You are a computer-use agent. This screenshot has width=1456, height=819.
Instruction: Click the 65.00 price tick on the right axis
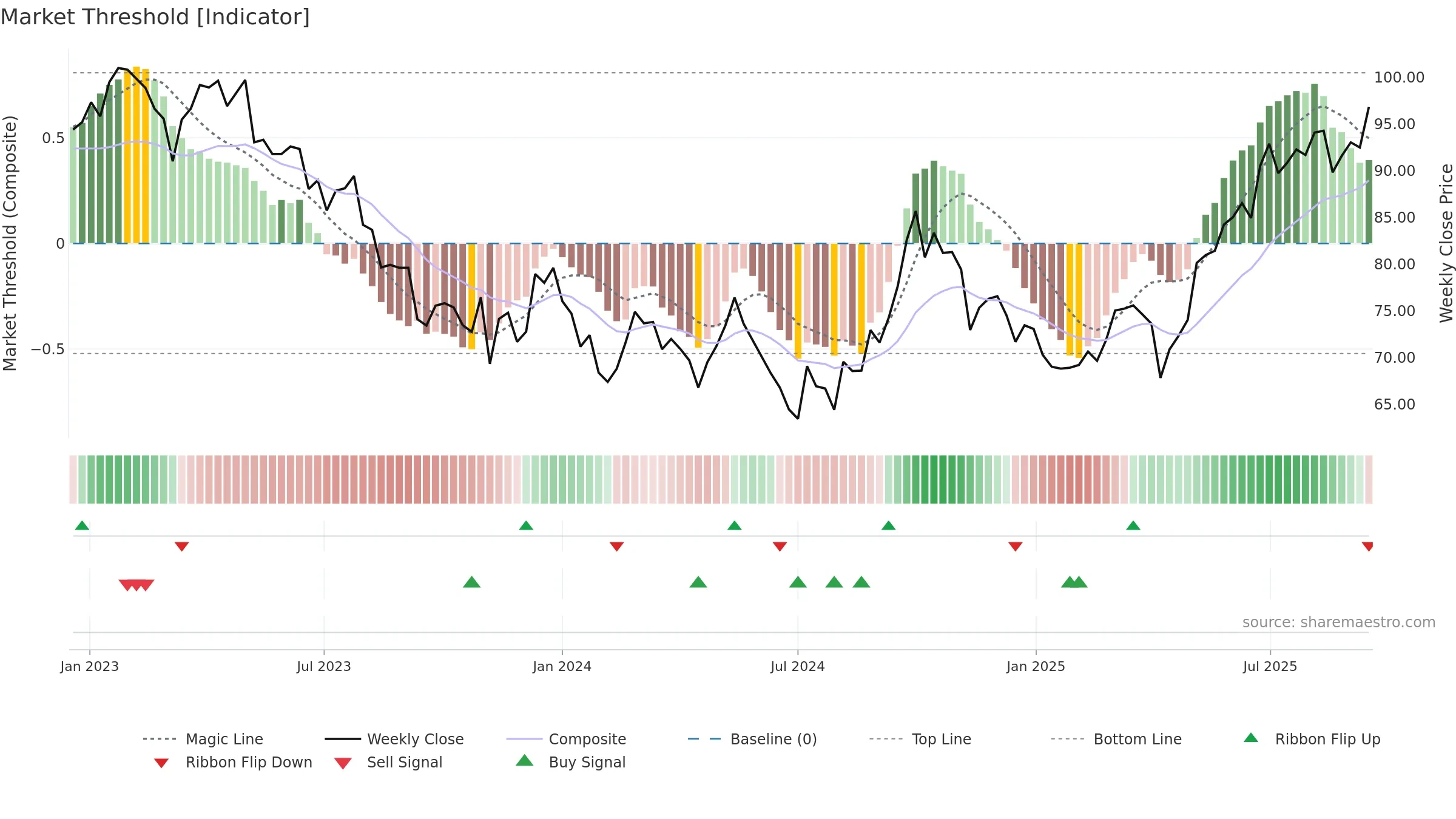click(1395, 405)
